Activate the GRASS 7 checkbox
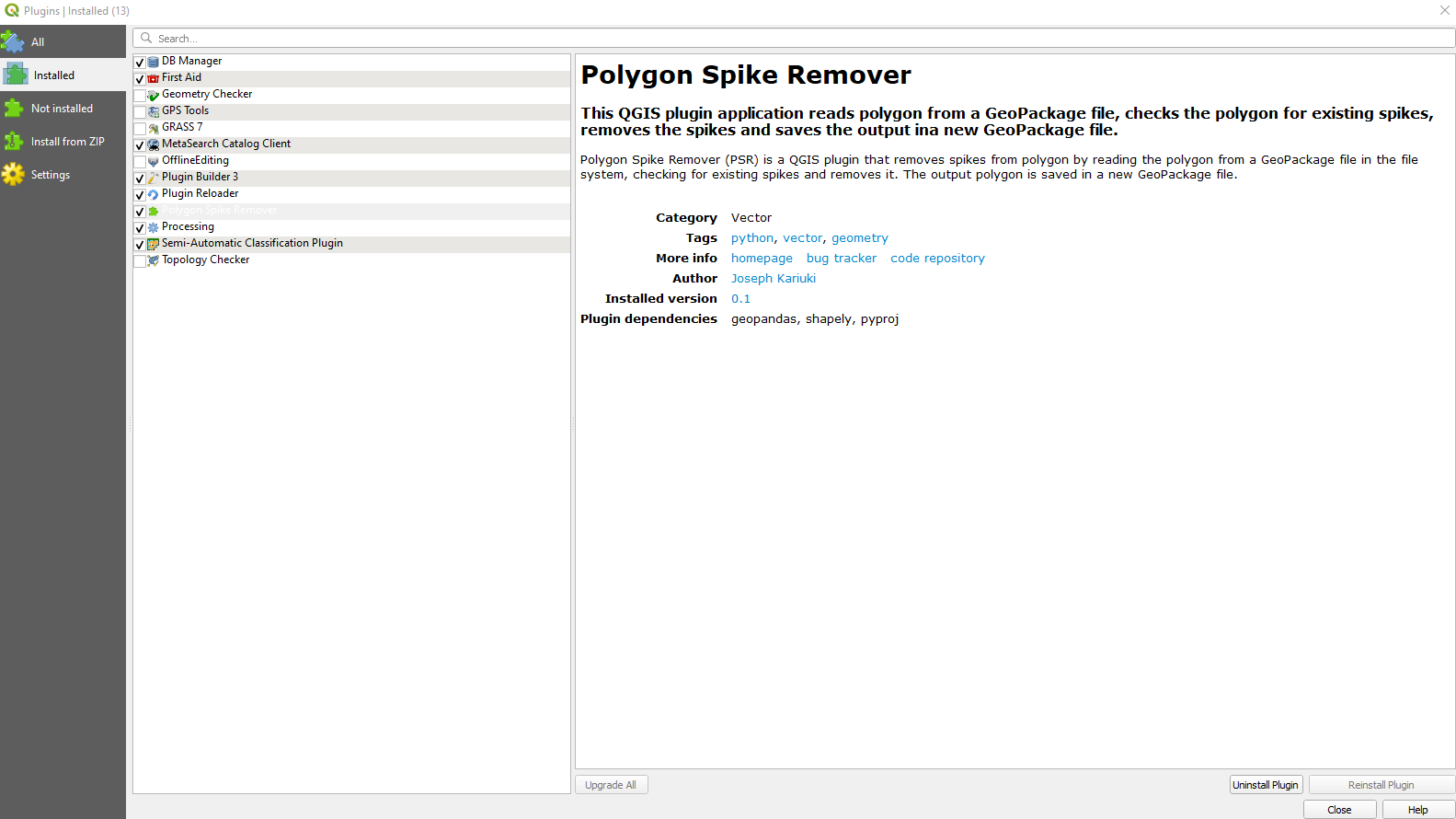Screen dimensions: 1456x819 (140, 129)
